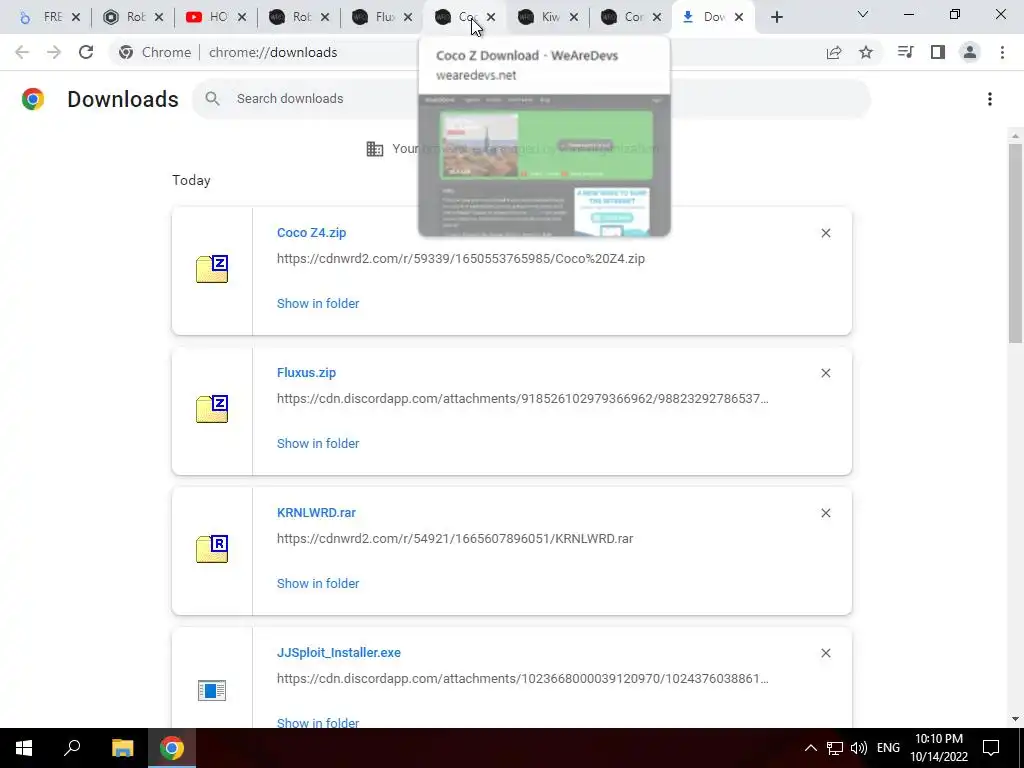Click the JJSploit_Installer.exe file icon
This screenshot has width=1024, height=768.
(x=212, y=690)
